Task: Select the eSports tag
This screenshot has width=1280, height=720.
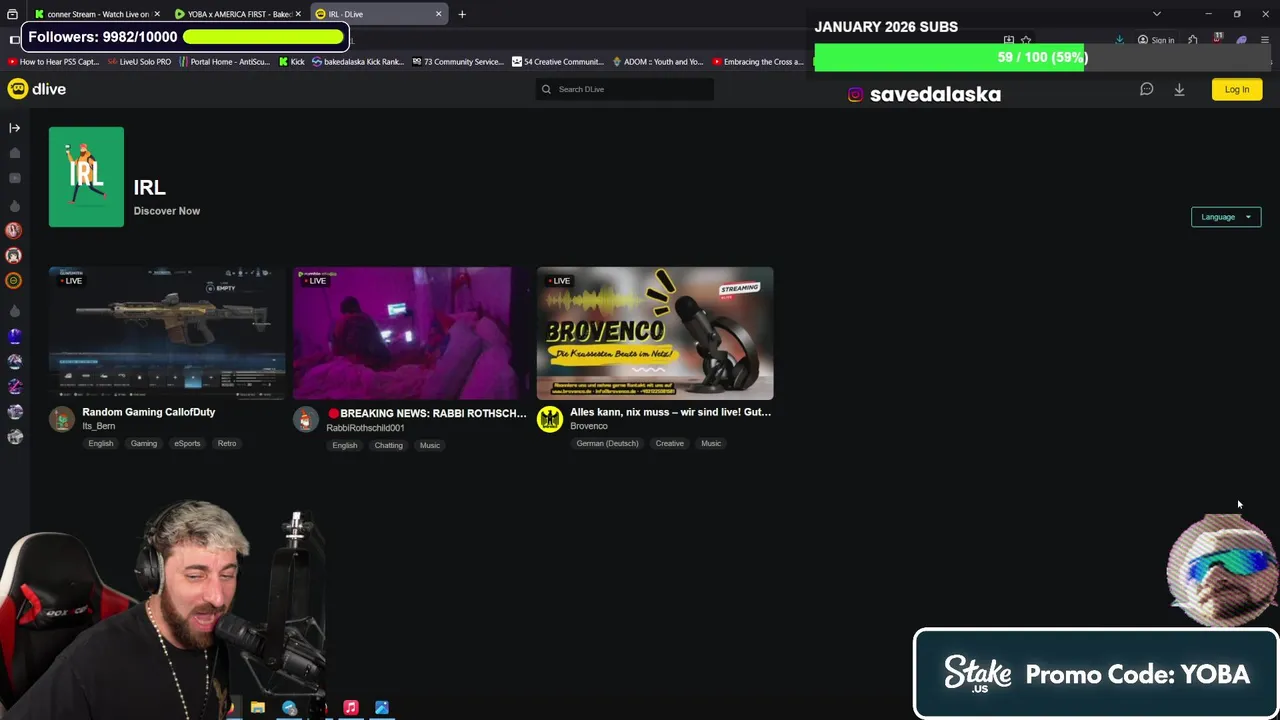Action: click(187, 443)
